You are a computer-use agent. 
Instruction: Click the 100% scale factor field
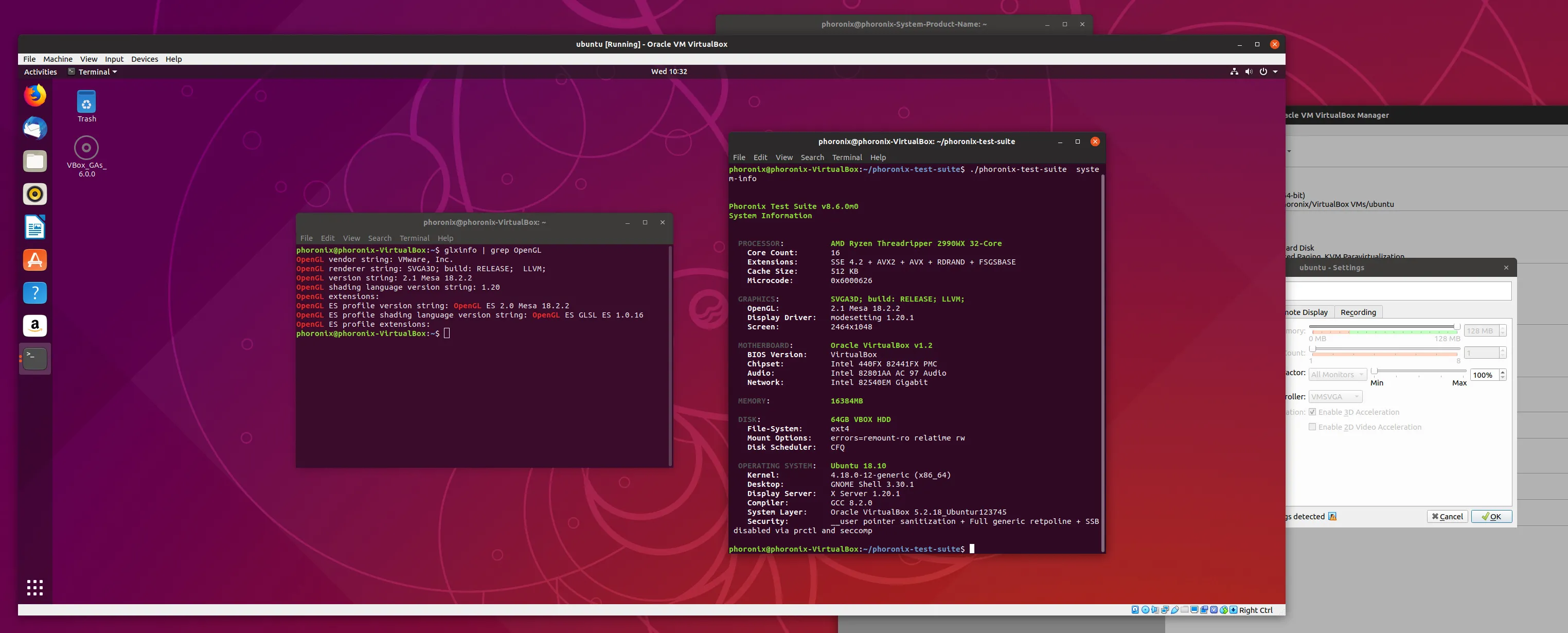(1484, 375)
